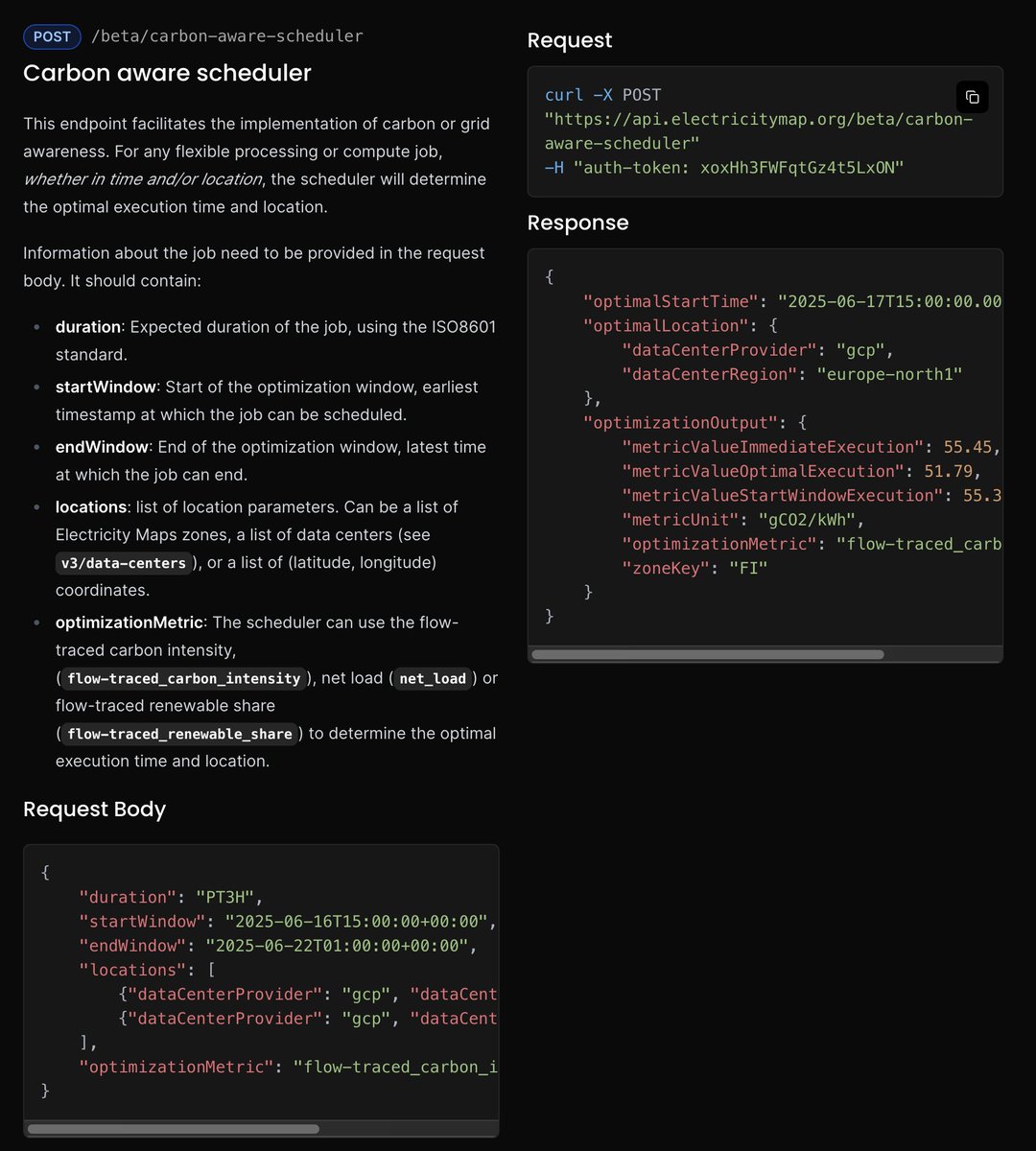Image resolution: width=1036 pixels, height=1151 pixels.
Task: Click the "optimalStartTime" key in the response
Action: coord(671,301)
